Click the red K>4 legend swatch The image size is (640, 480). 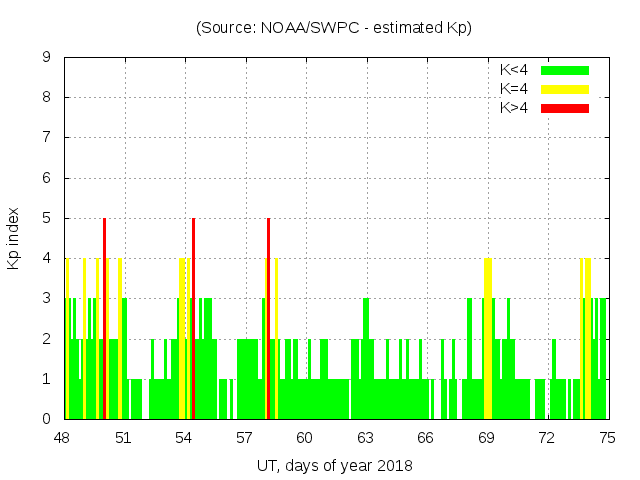(x=565, y=108)
